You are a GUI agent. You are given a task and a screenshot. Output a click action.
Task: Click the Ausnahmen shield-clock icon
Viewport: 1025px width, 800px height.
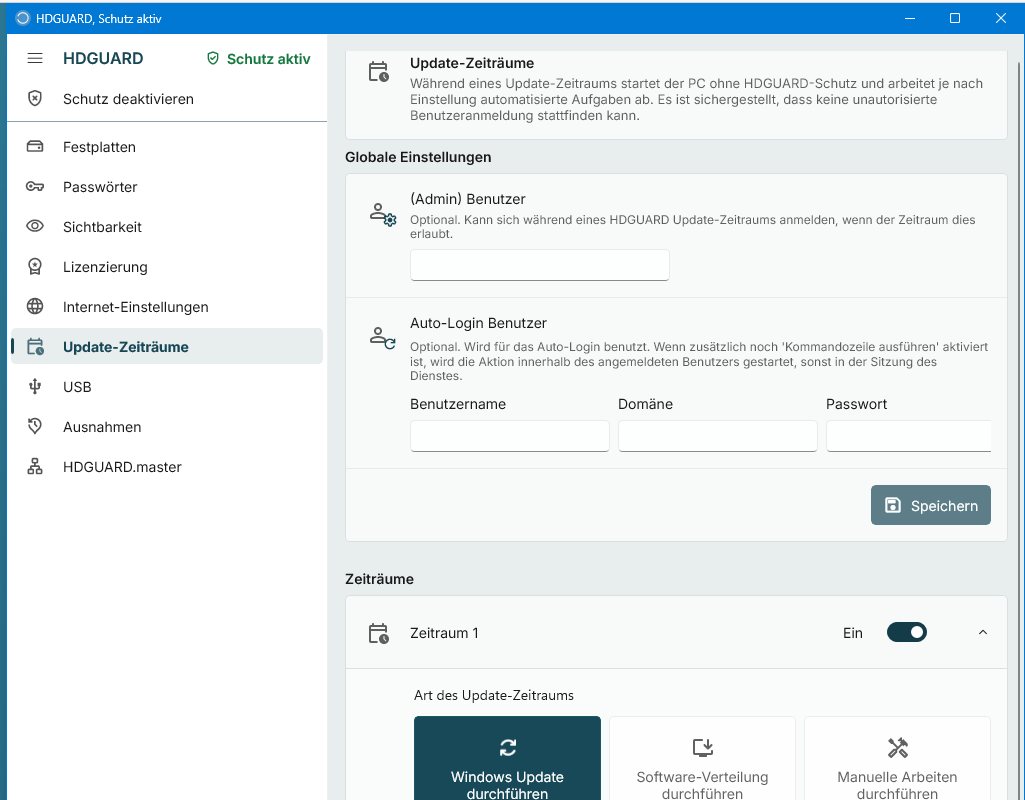(x=35, y=426)
